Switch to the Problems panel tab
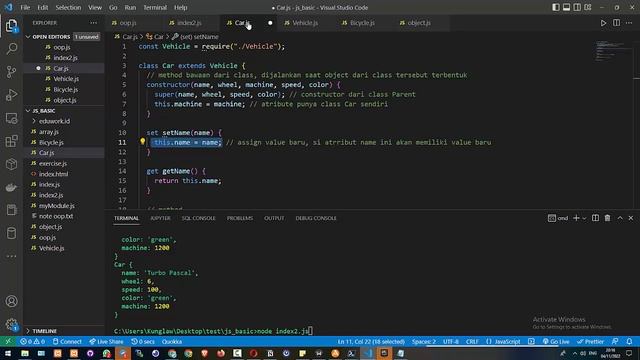Screen dimensions: 640x360 coord(240,218)
